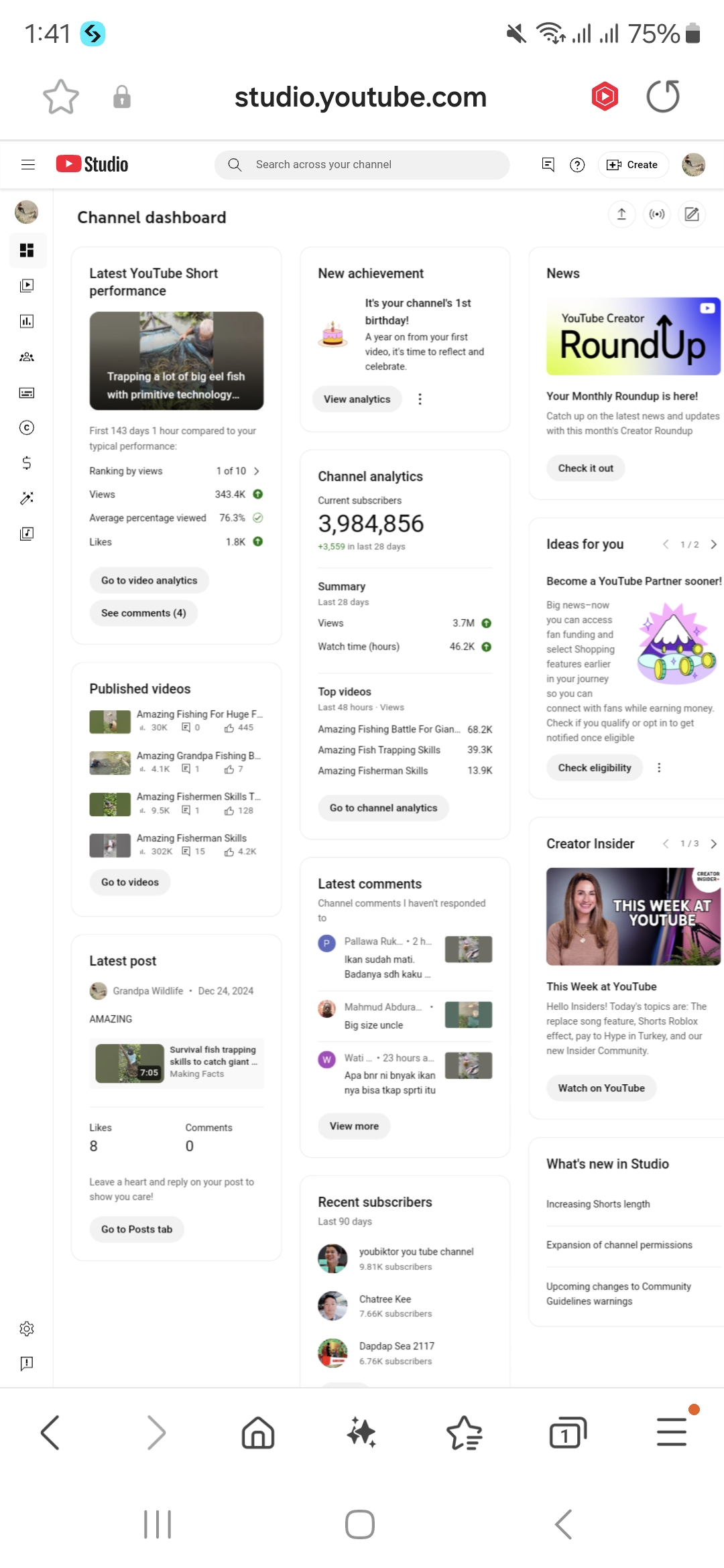Go to previous Ideas for you card
Screen dimensions: 724x1568
coord(666,544)
